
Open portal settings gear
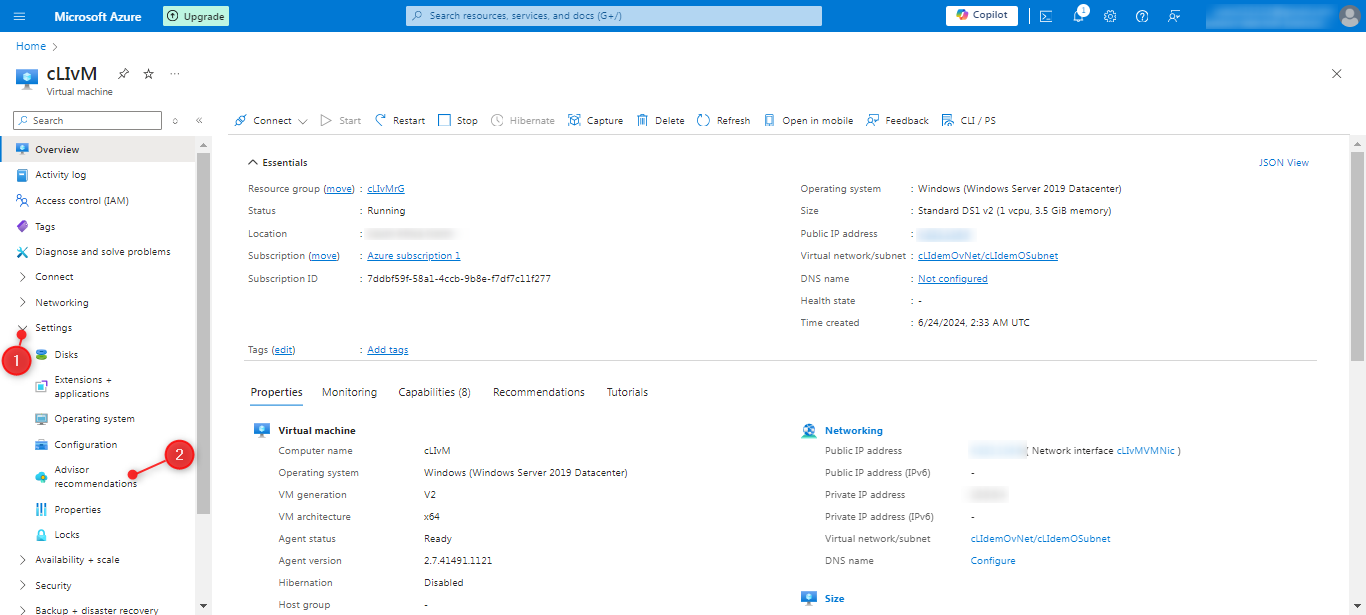tap(1110, 16)
